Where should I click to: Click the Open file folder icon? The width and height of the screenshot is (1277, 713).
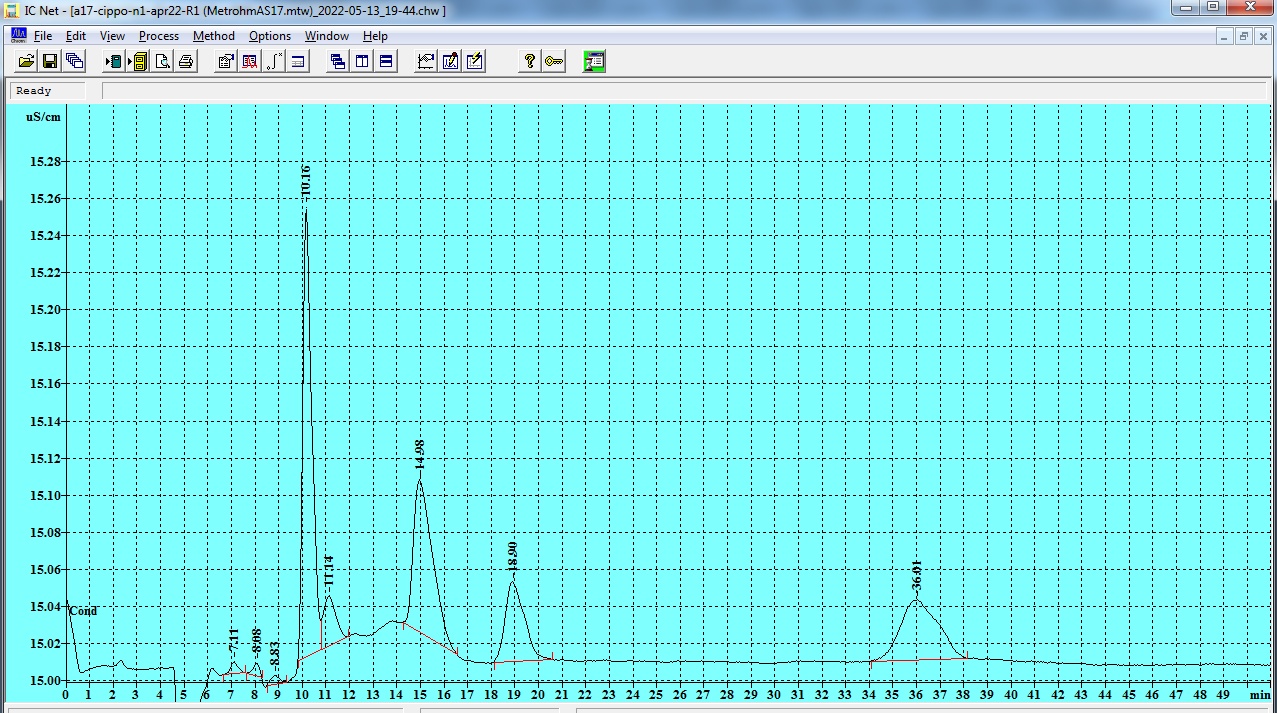(x=26, y=61)
